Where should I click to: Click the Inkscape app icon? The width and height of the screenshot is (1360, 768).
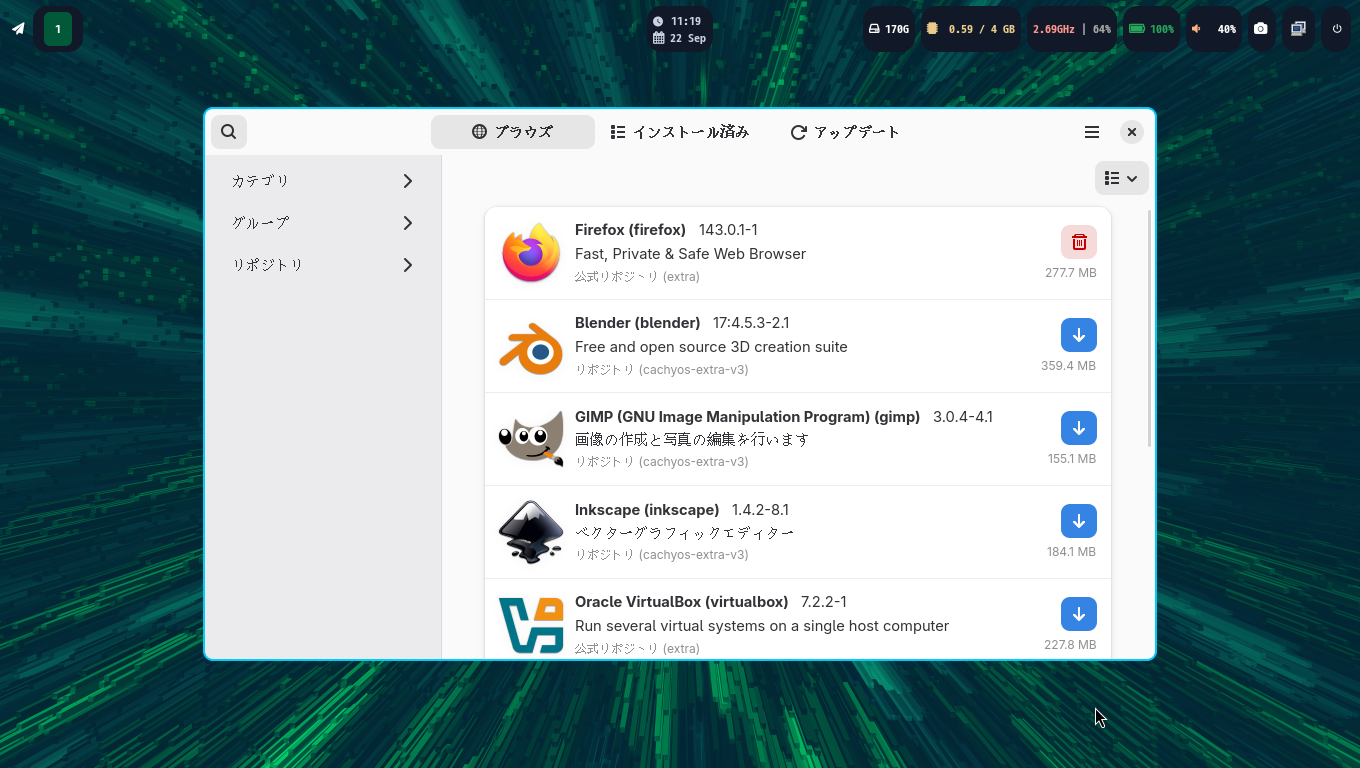point(531,532)
